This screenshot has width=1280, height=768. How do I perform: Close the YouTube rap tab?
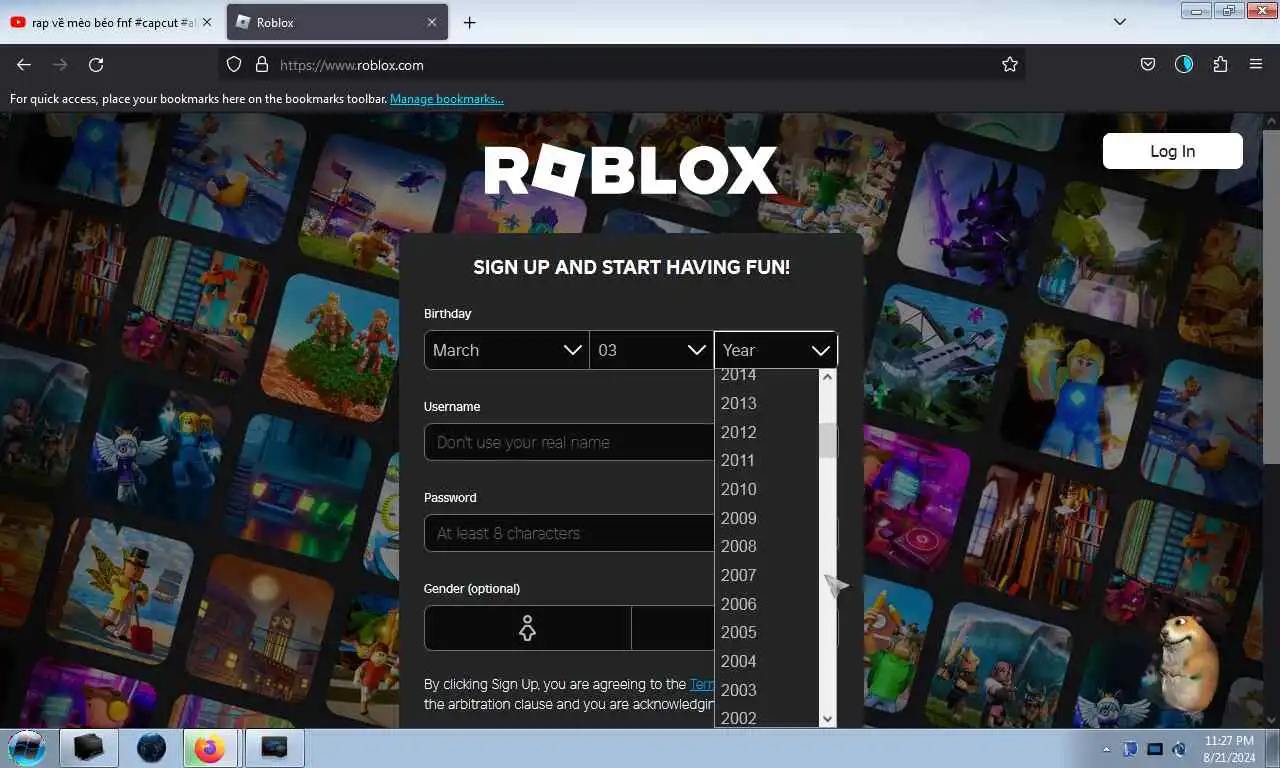[207, 22]
